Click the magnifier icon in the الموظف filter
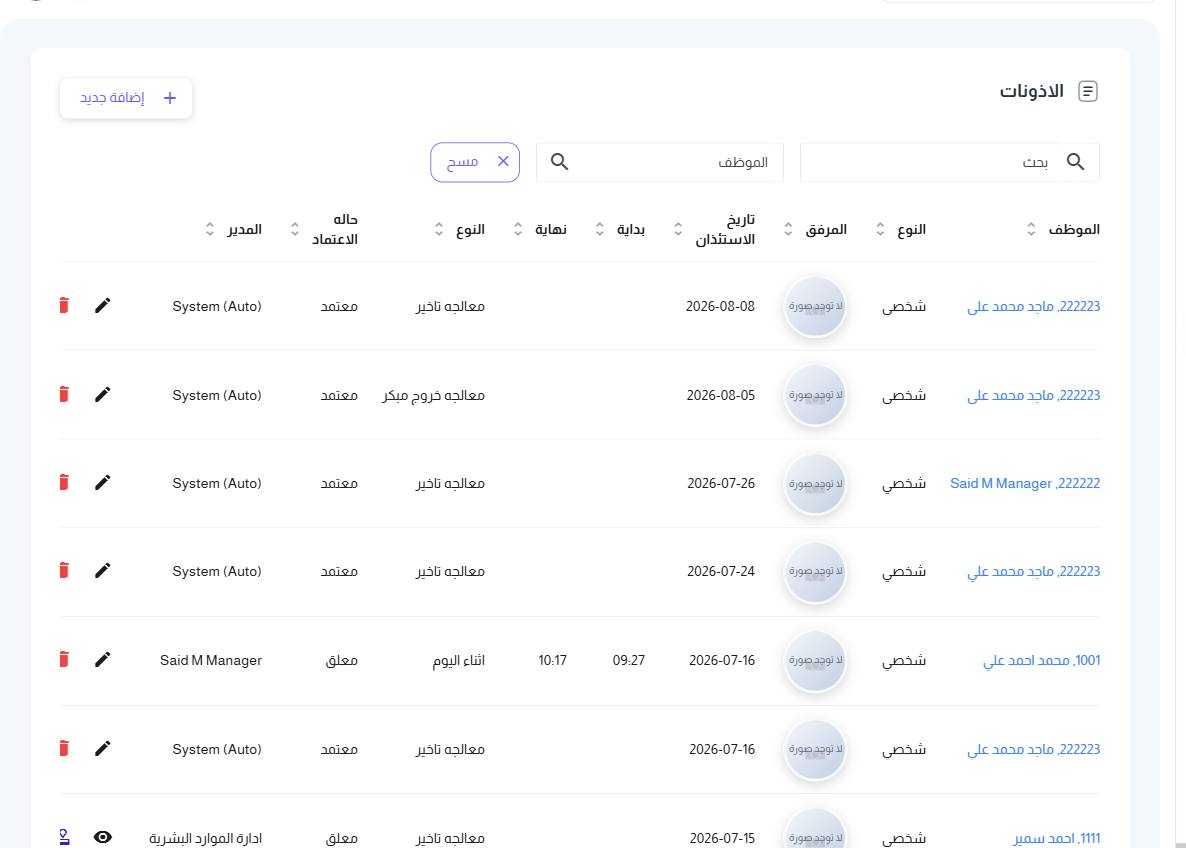 coord(559,161)
